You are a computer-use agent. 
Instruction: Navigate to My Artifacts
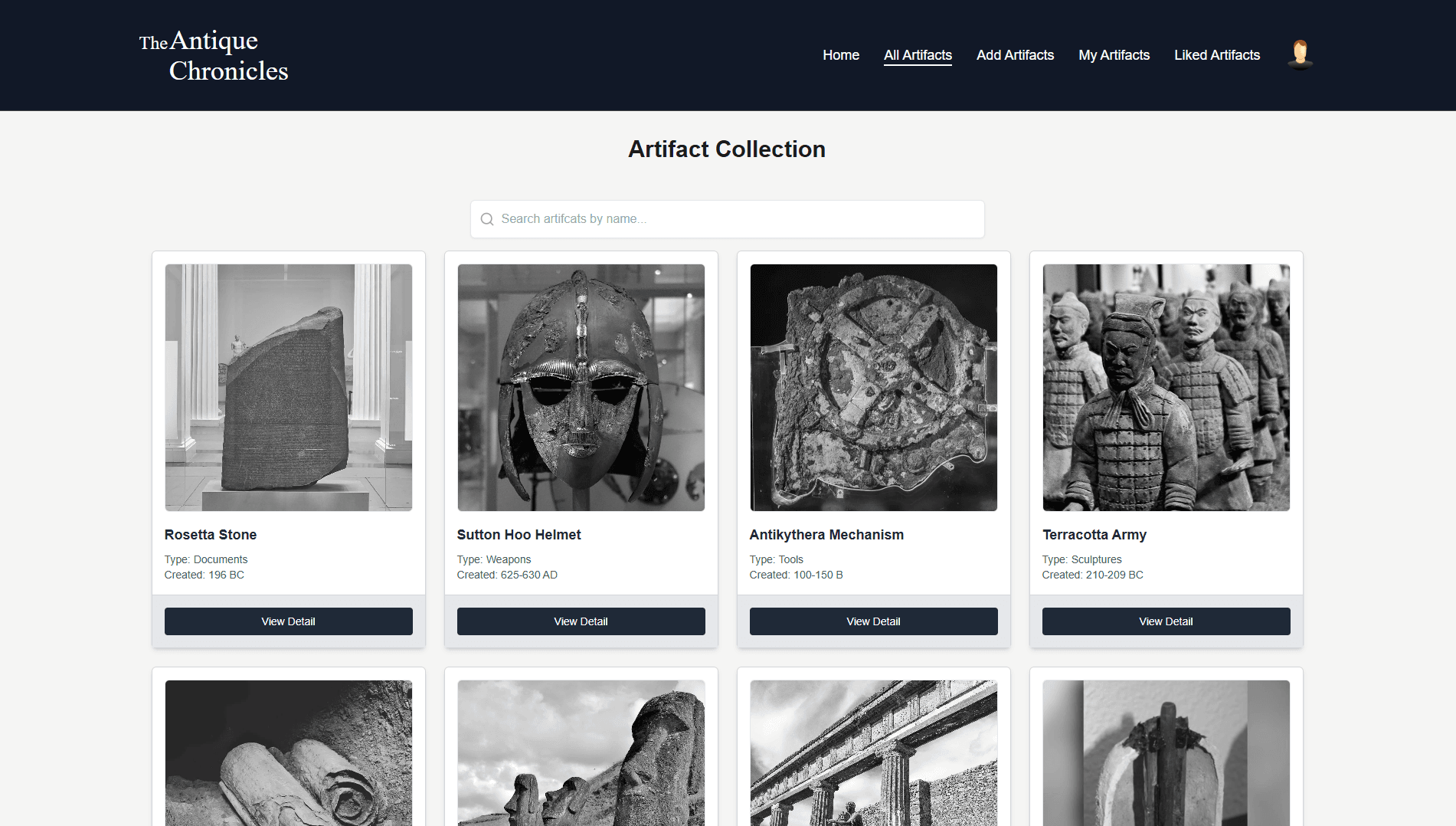1114,55
